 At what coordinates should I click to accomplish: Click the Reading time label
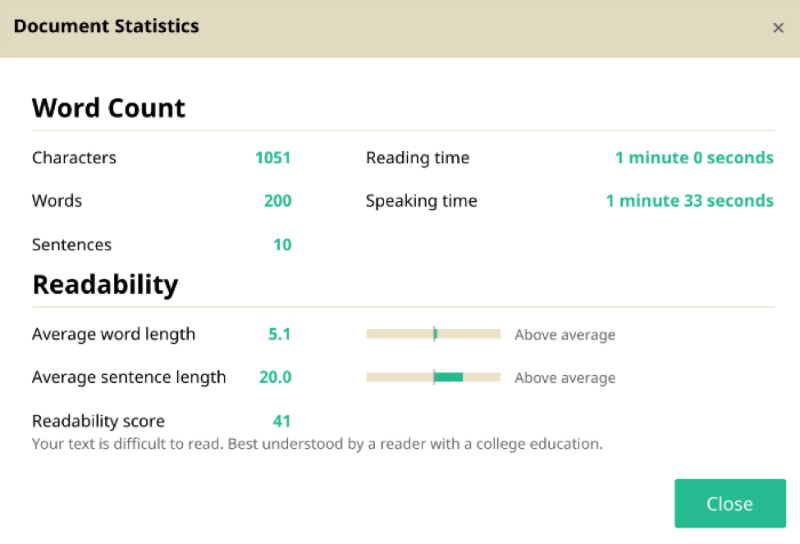point(417,158)
